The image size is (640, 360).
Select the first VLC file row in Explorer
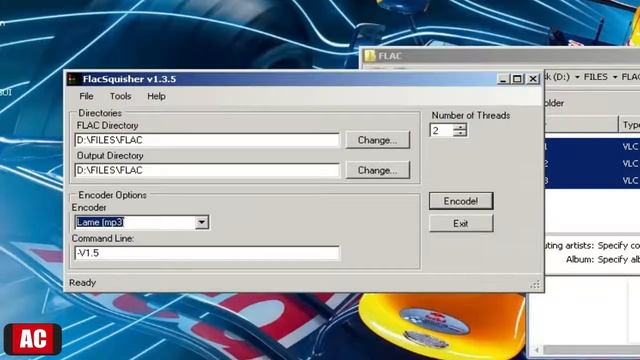point(592,146)
